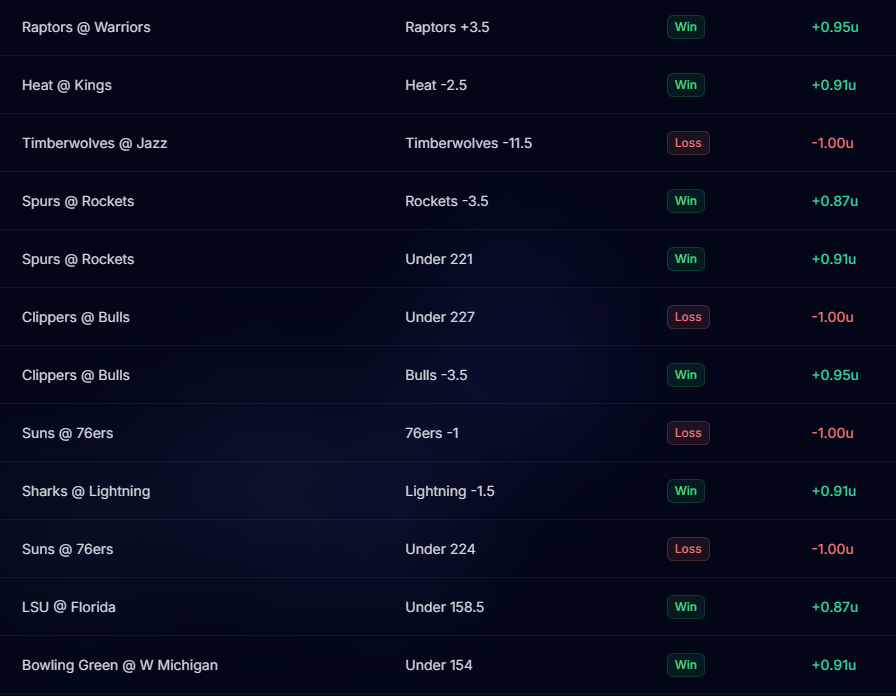Select the LSU @ Florida matchup text
The height and width of the screenshot is (696, 896).
[x=69, y=607]
